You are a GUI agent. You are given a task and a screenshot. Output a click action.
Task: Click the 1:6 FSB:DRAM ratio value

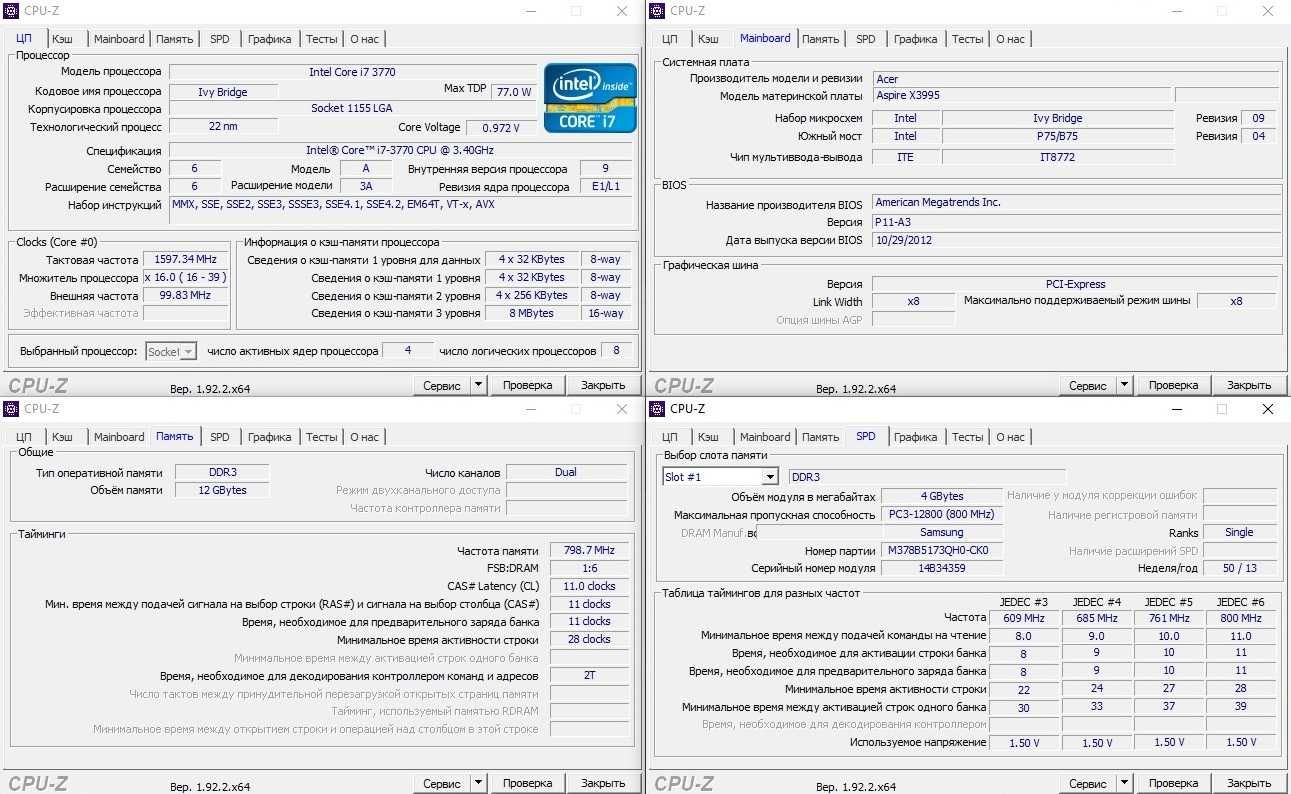588,568
